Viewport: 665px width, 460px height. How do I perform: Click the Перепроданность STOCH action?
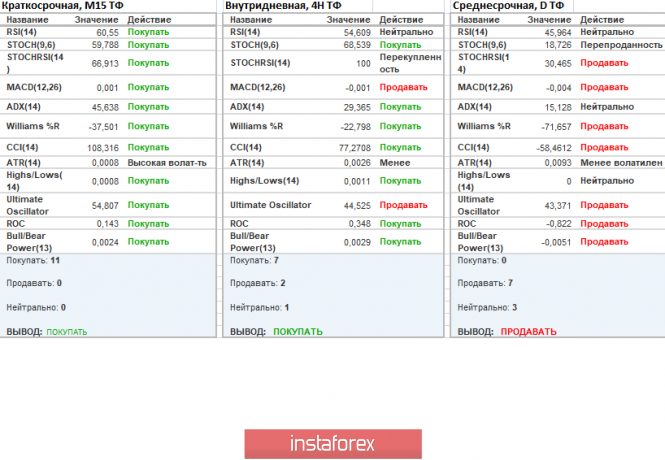pyautogui.click(x=621, y=45)
